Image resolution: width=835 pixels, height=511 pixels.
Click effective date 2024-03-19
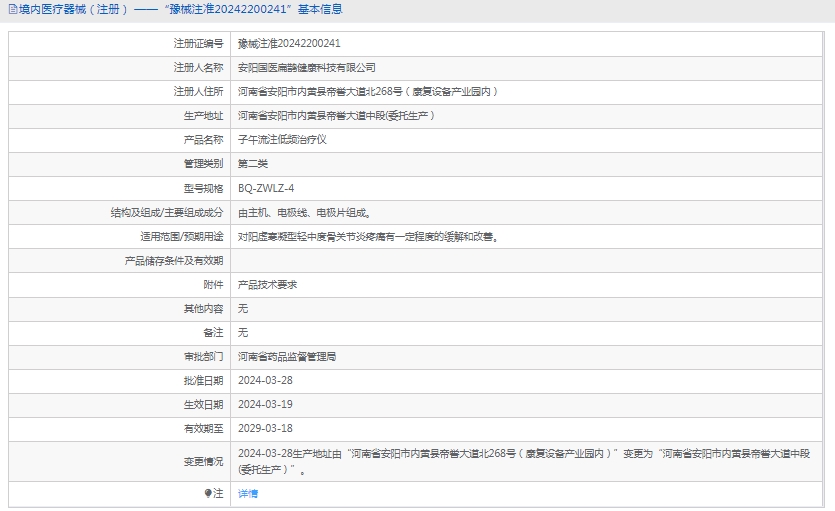pos(265,404)
